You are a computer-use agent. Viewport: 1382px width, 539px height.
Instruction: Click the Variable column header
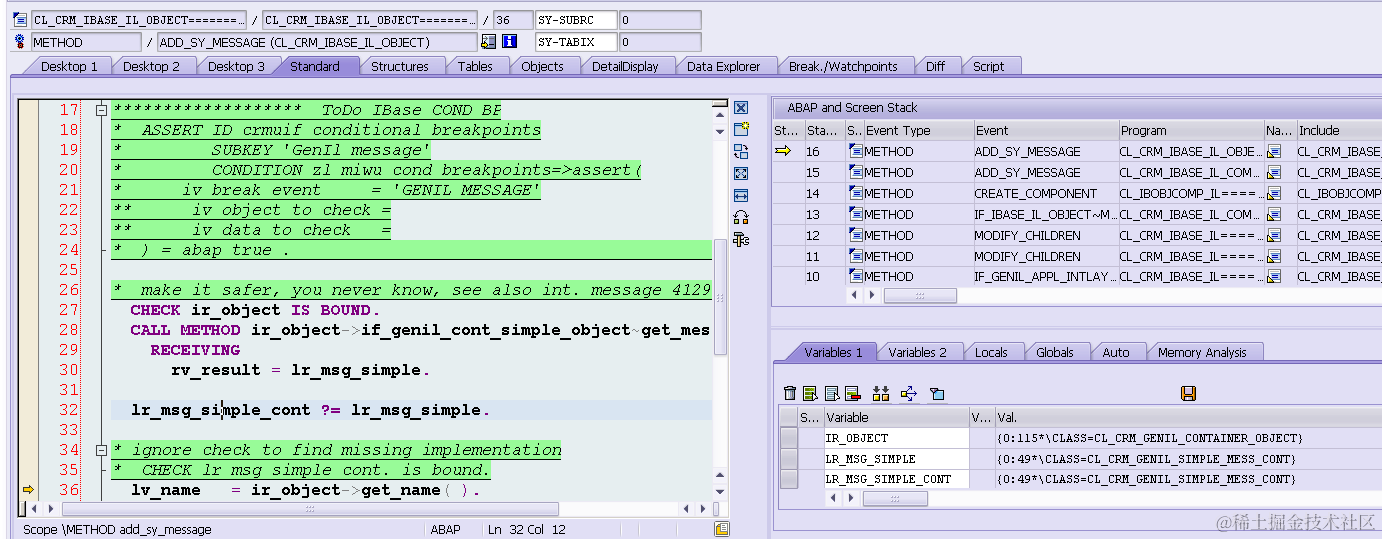pos(895,417)
